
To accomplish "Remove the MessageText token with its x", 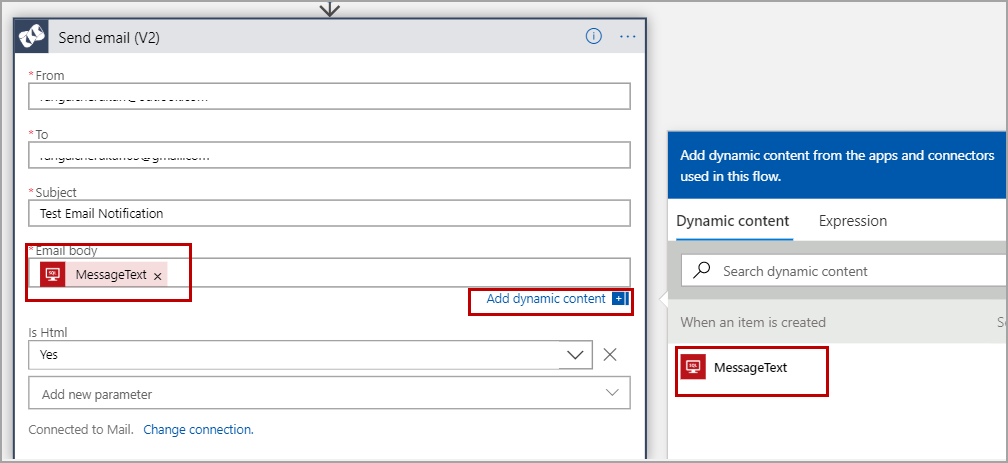I will click(x=158, y=276).
